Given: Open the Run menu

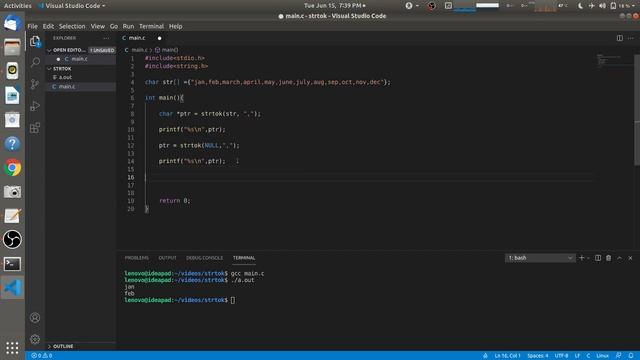Looking at the screenshot, I should (128, 26).
